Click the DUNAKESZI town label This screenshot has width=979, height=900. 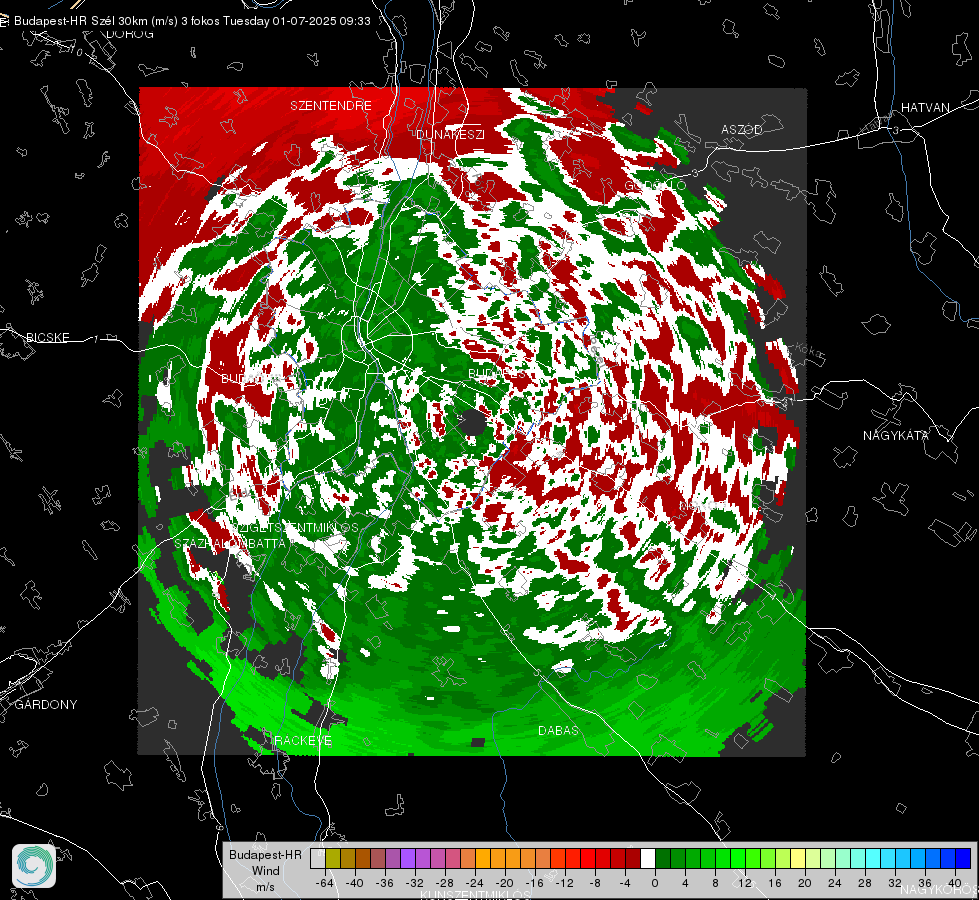pos(450,134)
